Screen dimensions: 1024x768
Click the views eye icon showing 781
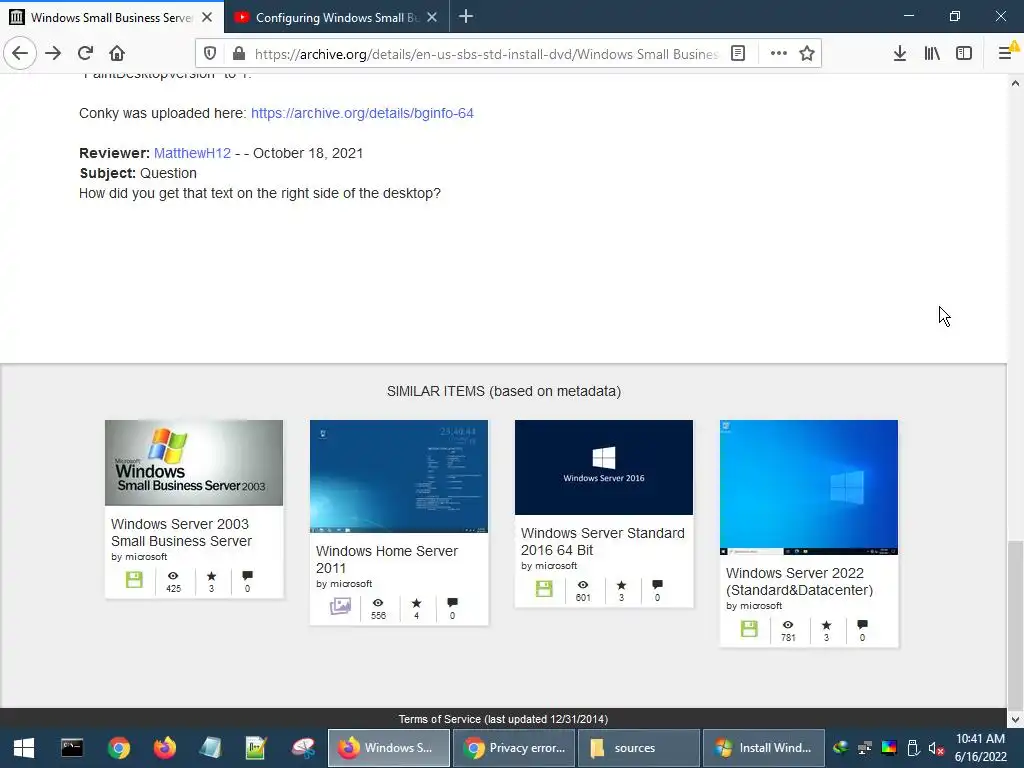pos(788,625)
